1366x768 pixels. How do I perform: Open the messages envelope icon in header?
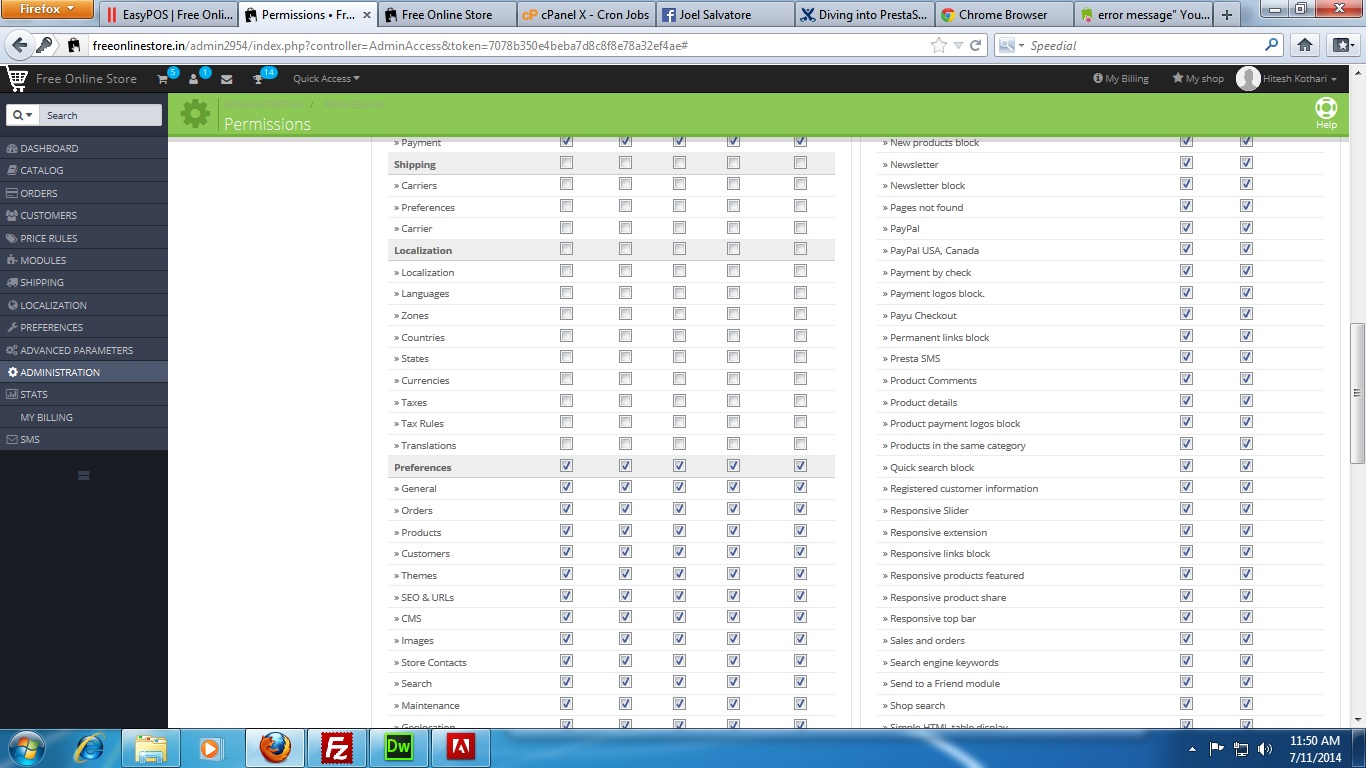point(227,79)
